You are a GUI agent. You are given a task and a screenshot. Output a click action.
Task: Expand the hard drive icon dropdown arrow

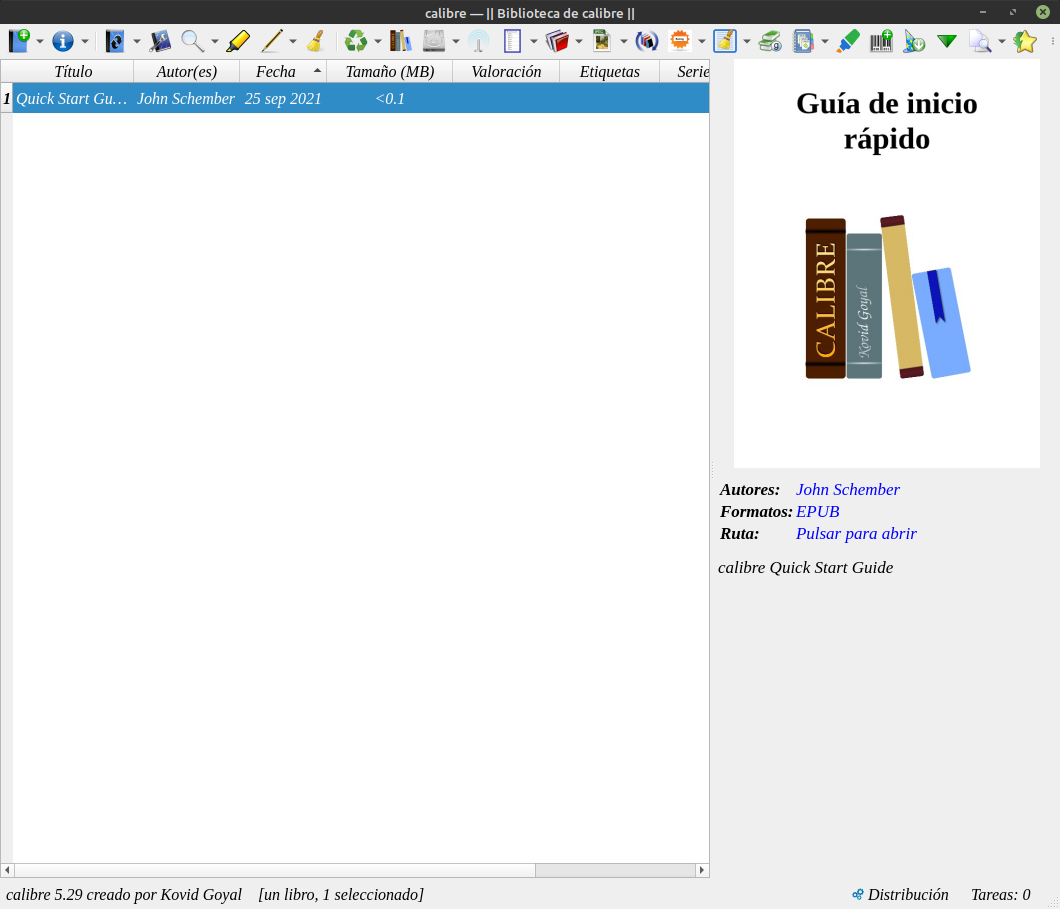pyautogui.click(x=456, y=42)
